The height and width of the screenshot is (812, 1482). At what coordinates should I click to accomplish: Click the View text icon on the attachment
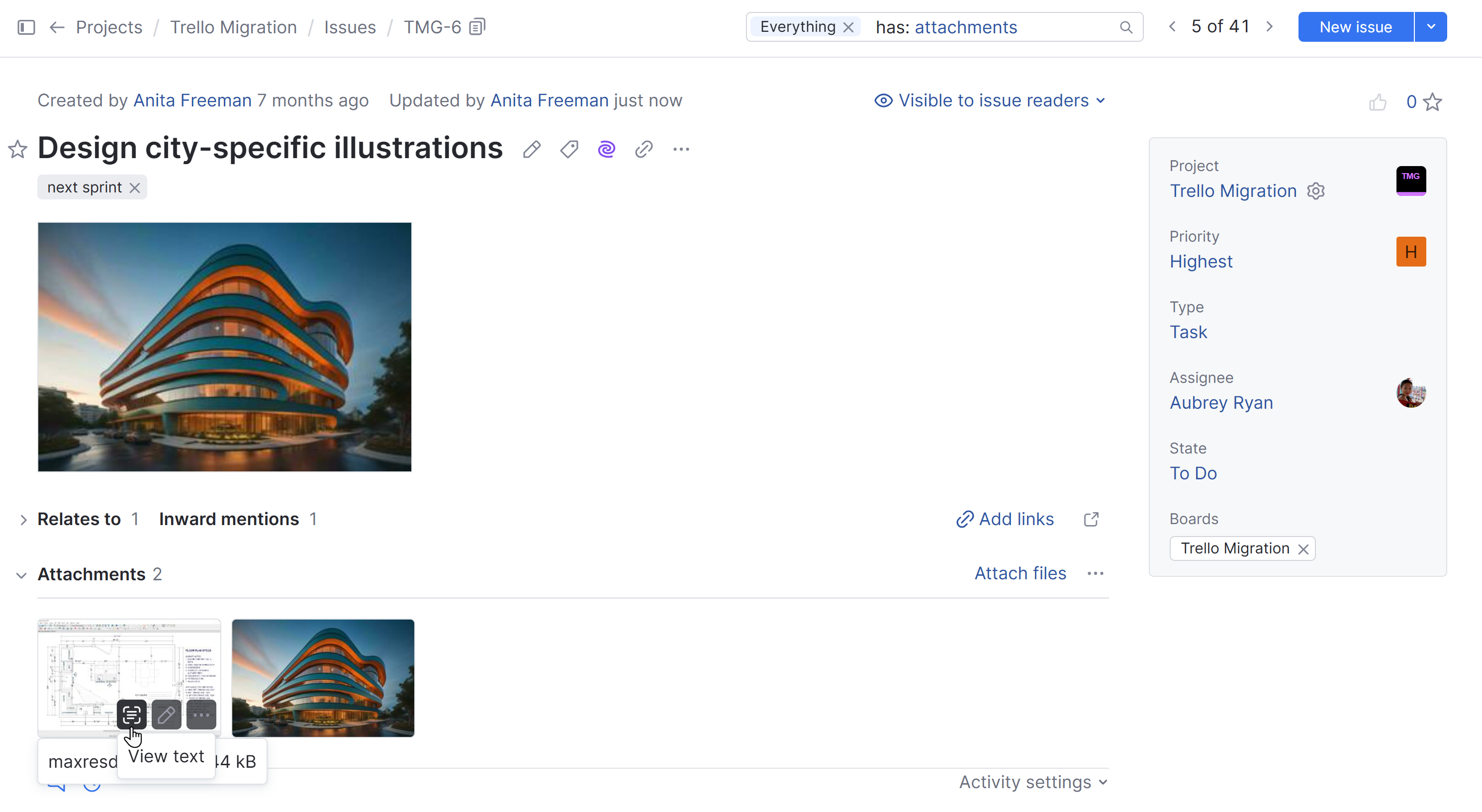[x=132, y=715]
